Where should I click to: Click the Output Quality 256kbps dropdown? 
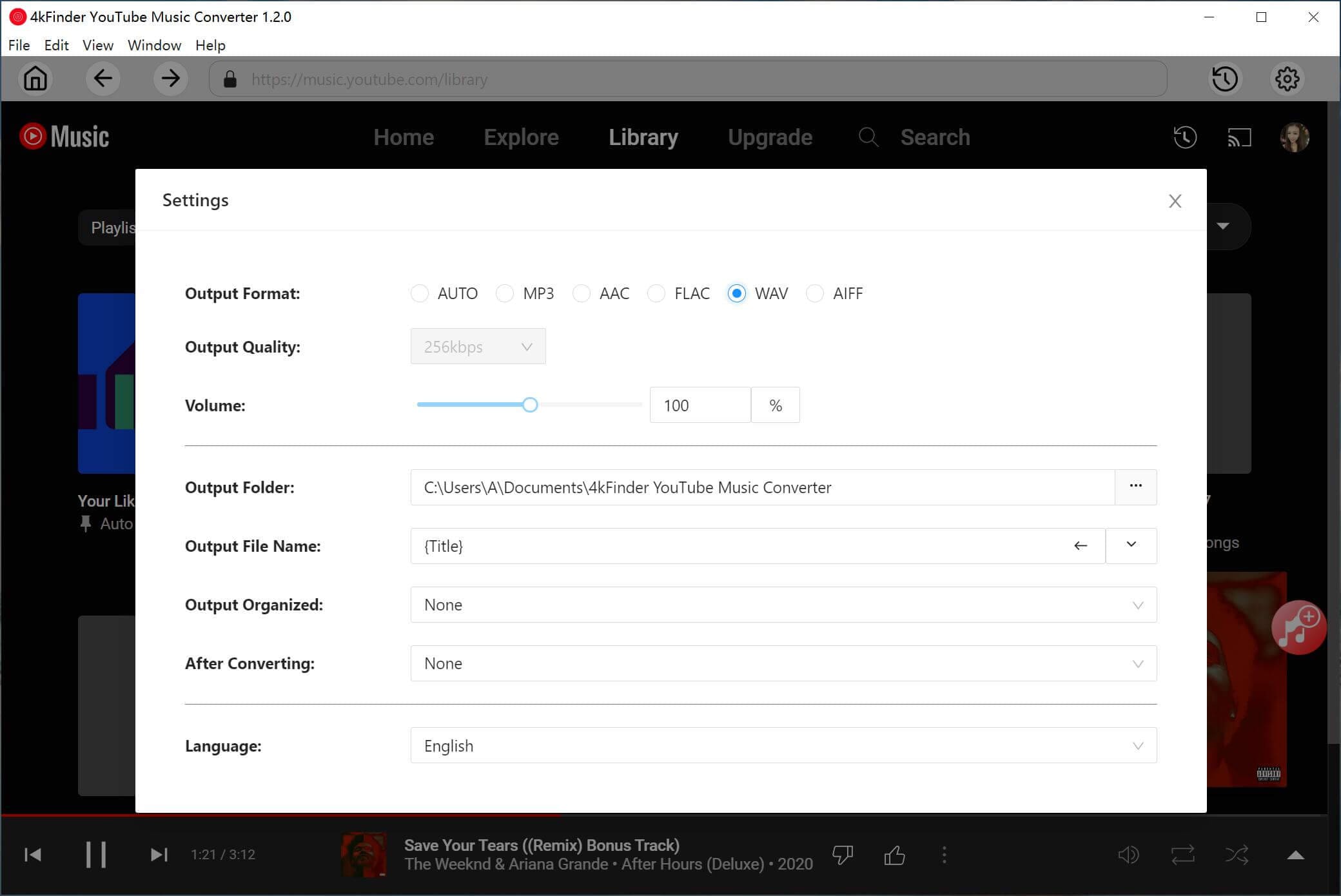pos(478,346)
